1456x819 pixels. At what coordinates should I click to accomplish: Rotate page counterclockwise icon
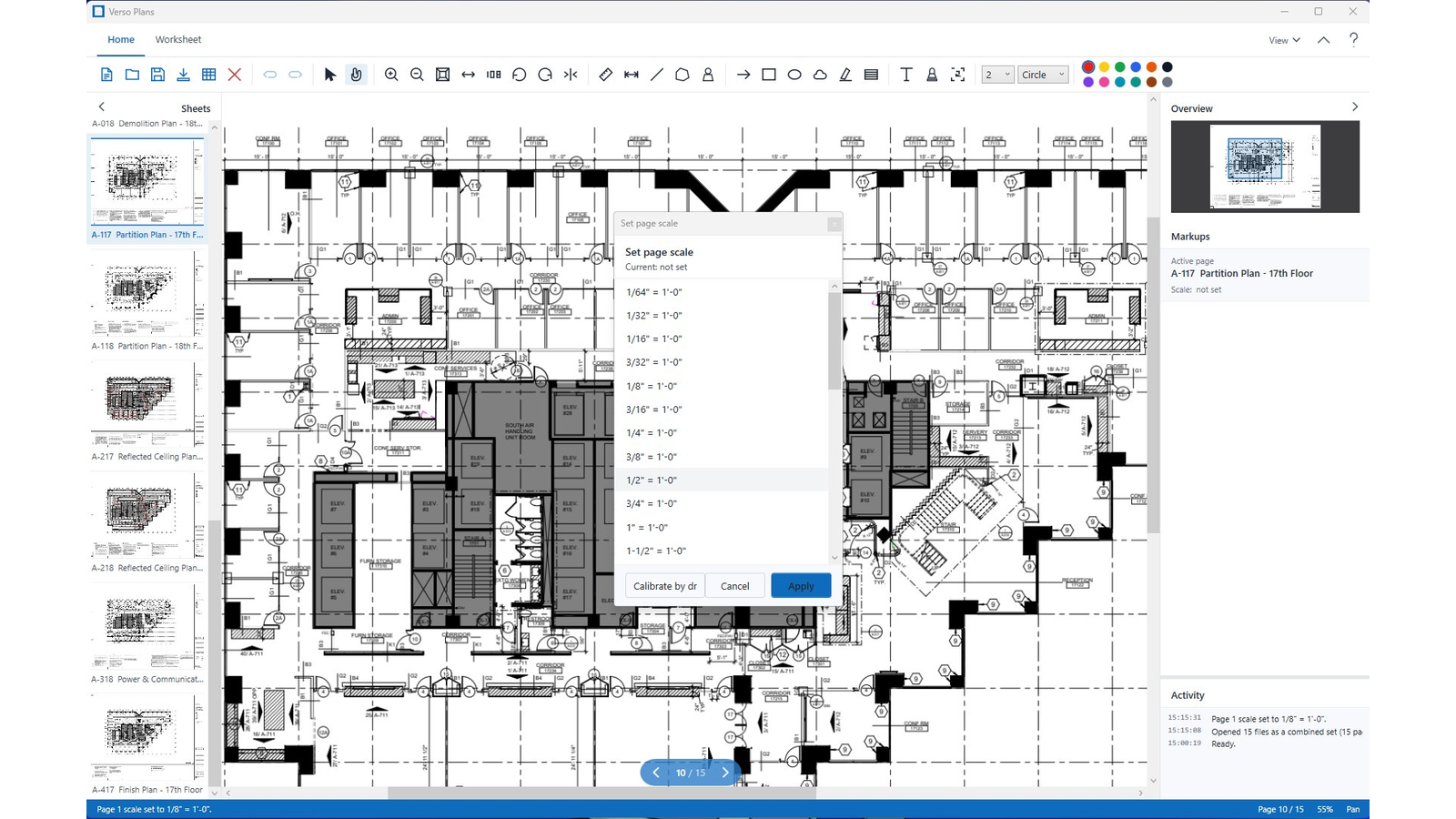(519, 75)
